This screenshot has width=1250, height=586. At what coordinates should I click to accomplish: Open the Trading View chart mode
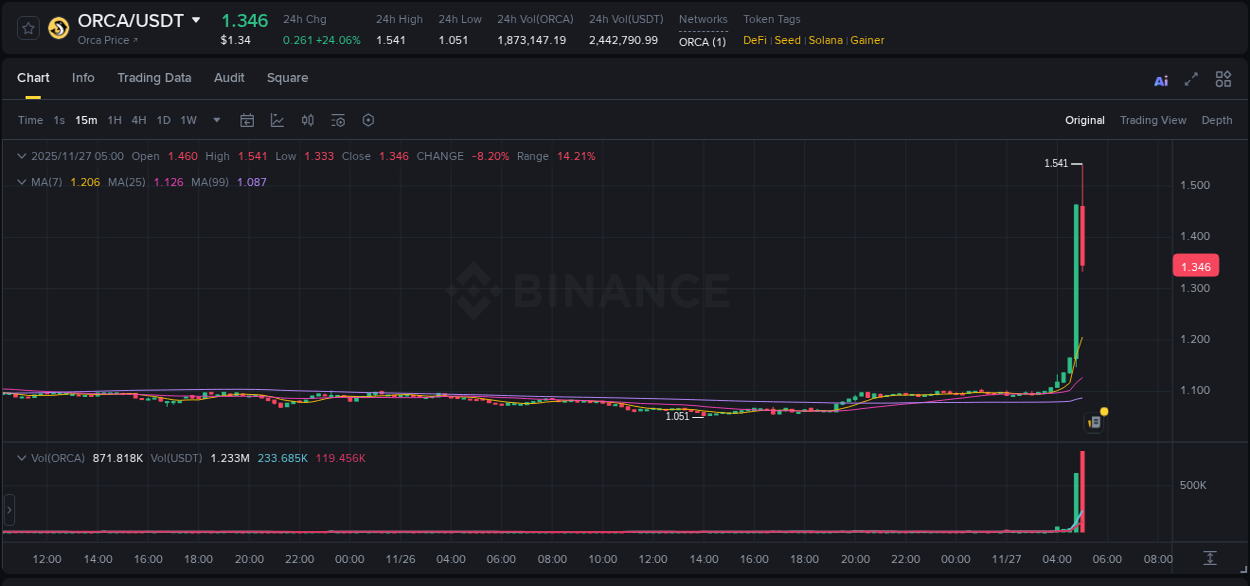(1152, 119)
